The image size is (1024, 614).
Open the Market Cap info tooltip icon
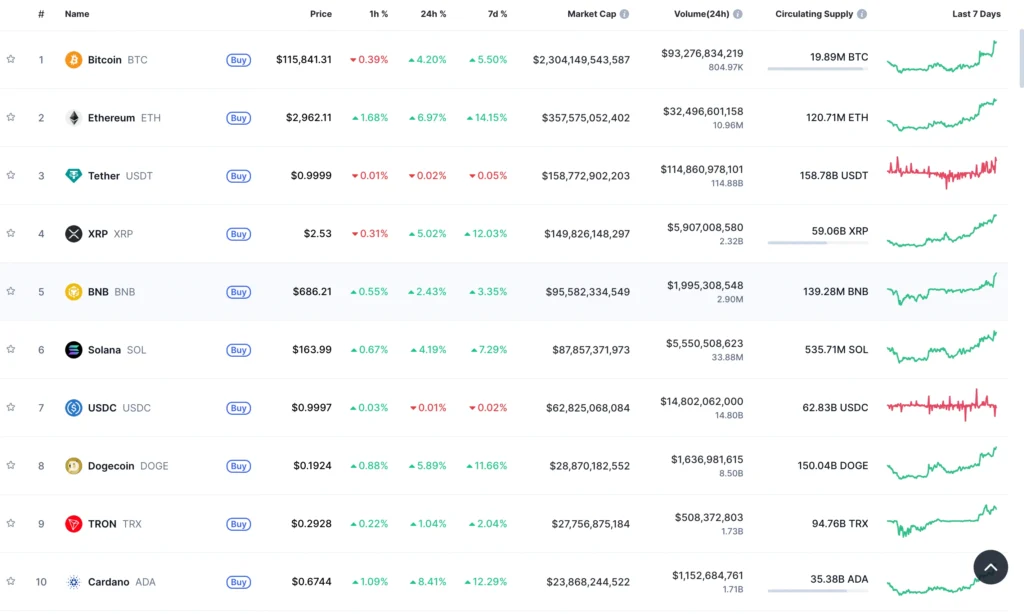coord(624,14)
